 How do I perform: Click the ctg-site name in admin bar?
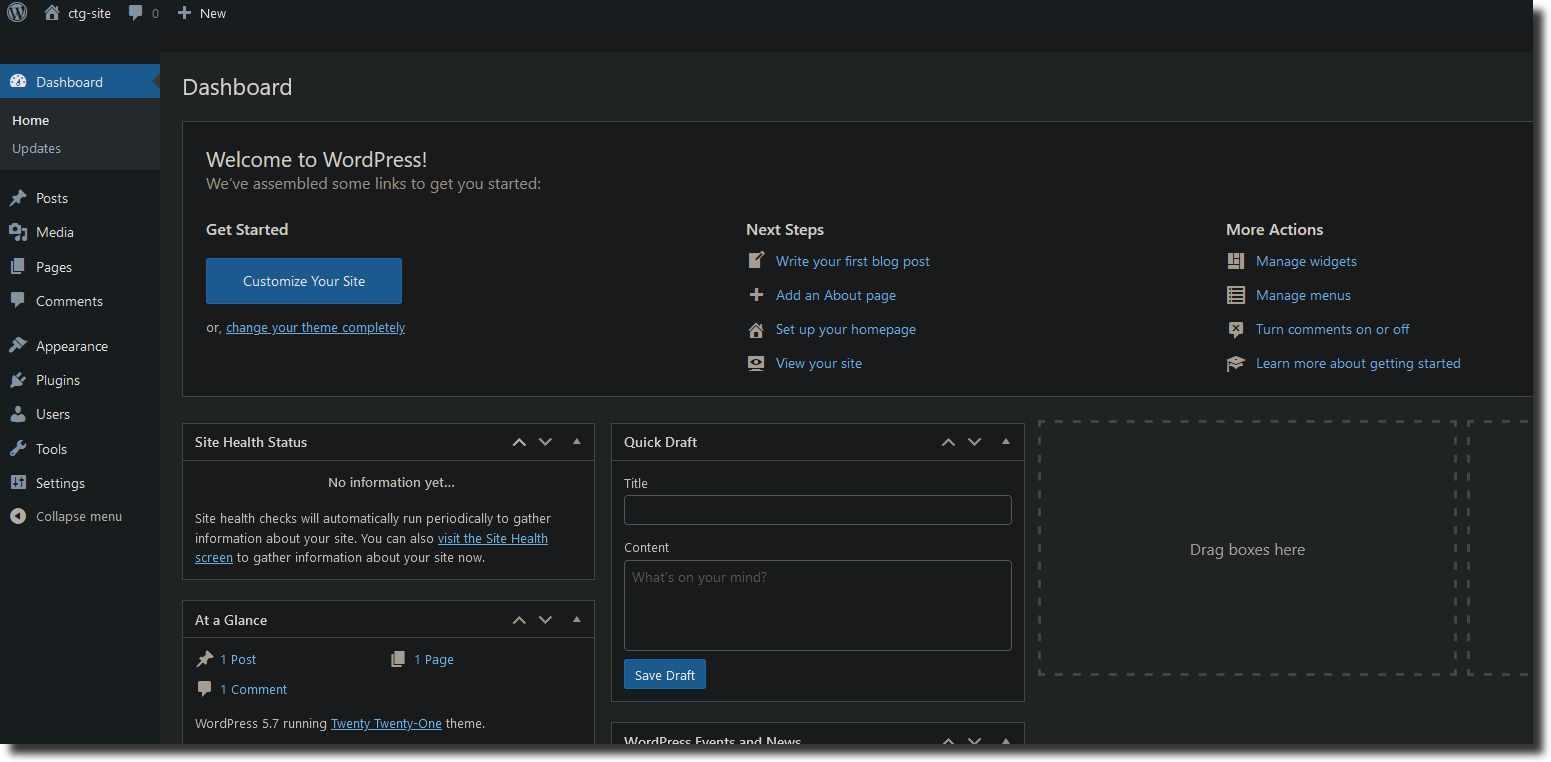coord(89,13)
